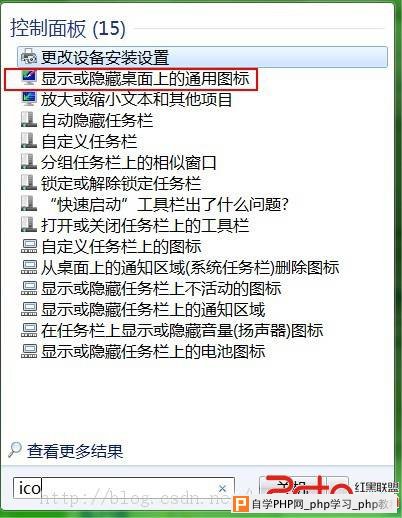This screenshot has width=402, height=518.
Task: Click the monitor icon beside 显示或隐藏桌面上的通用图标
Action: point(29,79)
